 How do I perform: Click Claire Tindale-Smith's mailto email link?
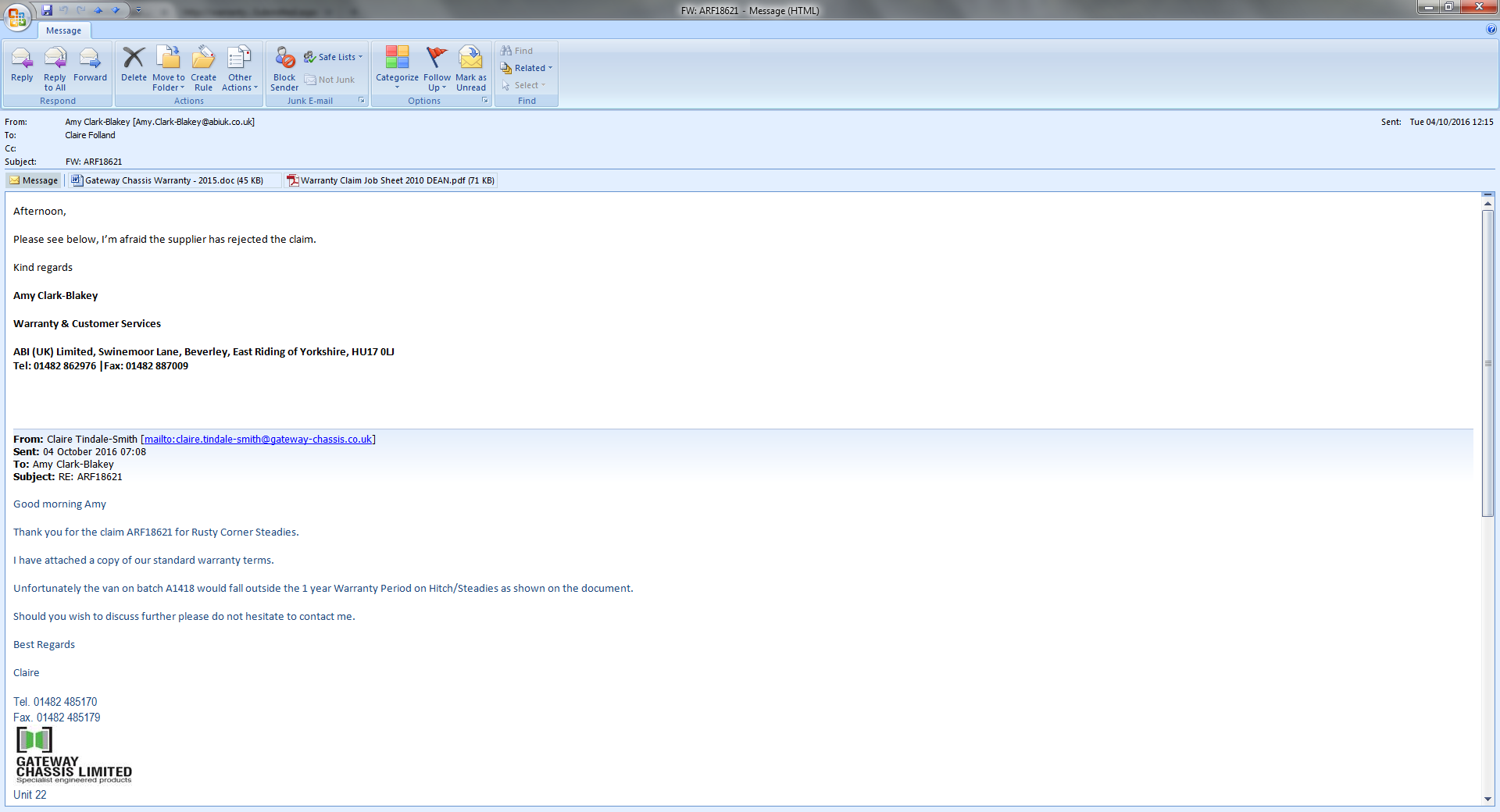point(258,440)
